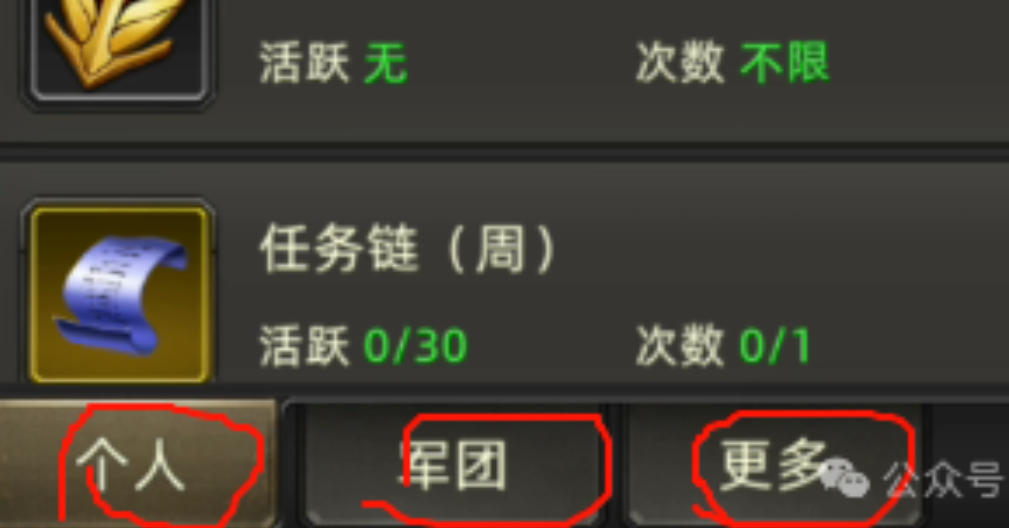Click the green 不限 count value
The height and width of the screenshot is (528, 1009).
(x=785, y=63)
